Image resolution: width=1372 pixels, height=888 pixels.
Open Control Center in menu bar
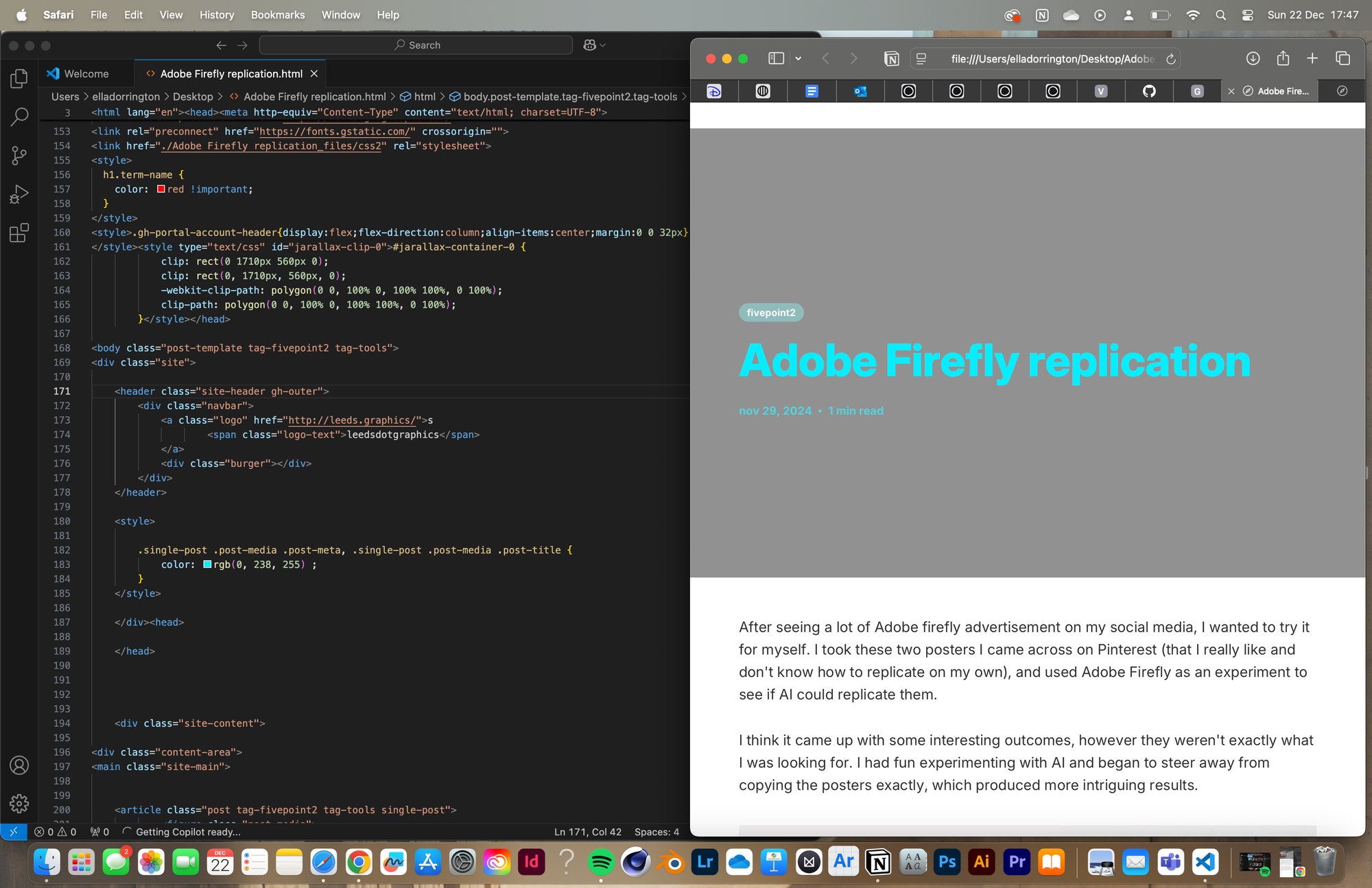coord(1248,14)
